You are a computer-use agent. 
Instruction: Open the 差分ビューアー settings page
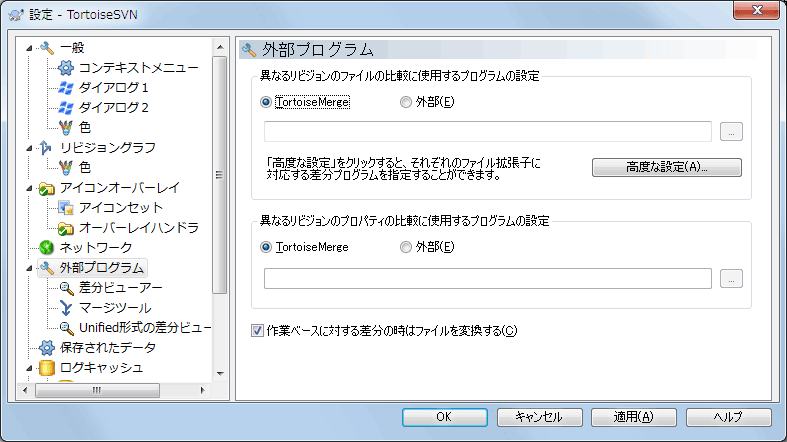[120, 288]
